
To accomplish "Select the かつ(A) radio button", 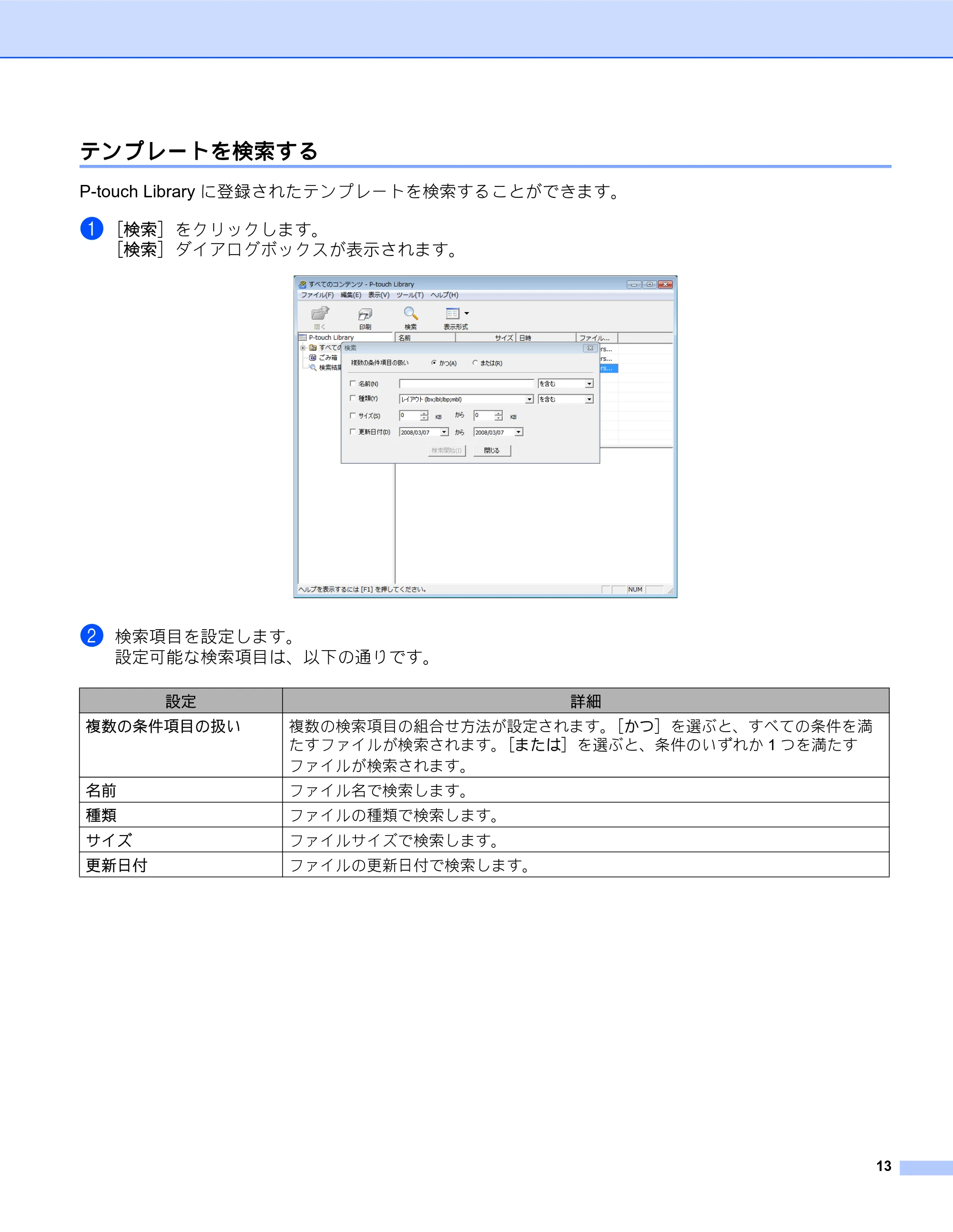I will click(x=434, y=363).
